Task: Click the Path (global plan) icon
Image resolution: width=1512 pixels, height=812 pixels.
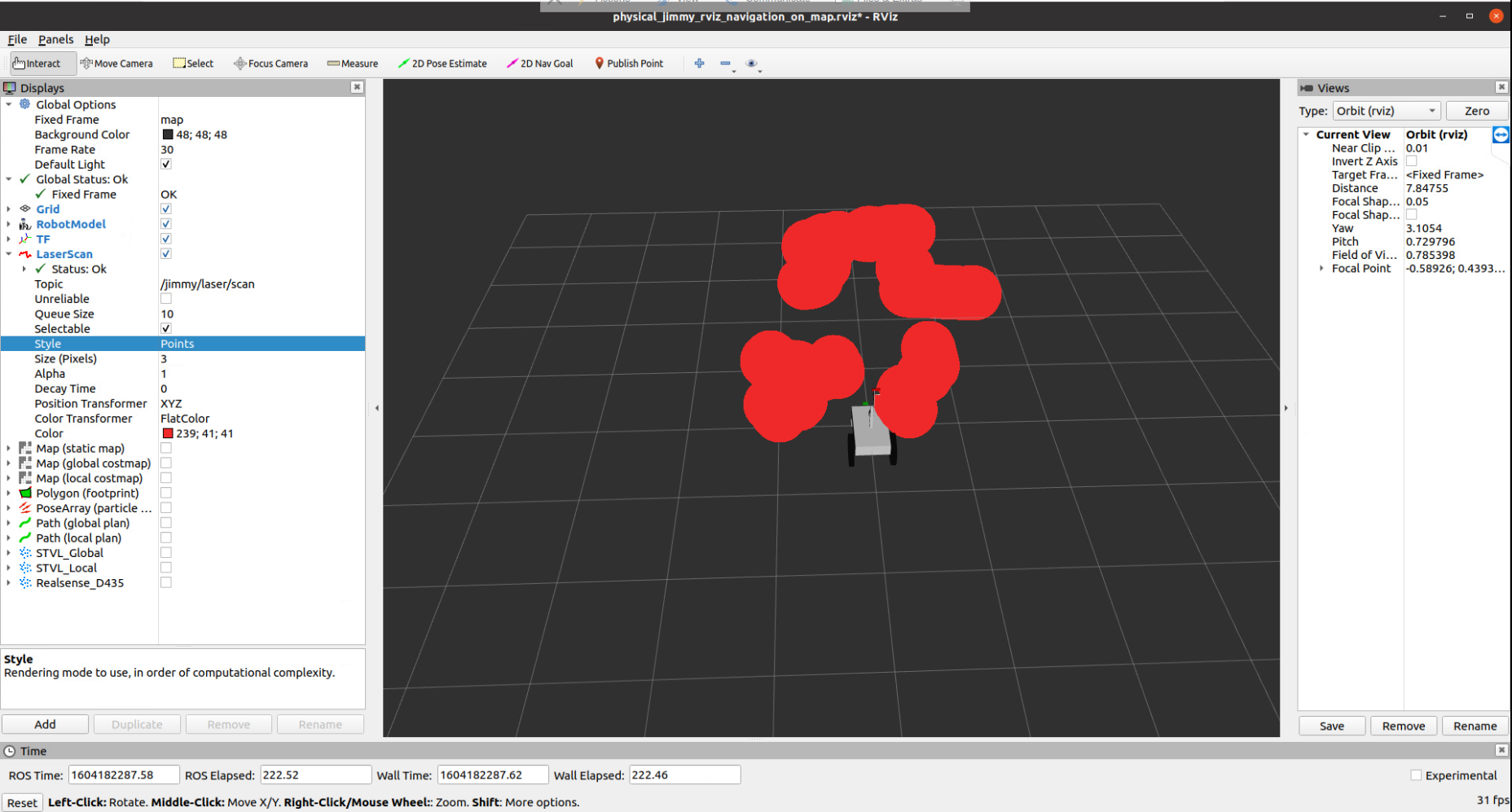Action: pos(25,523)
